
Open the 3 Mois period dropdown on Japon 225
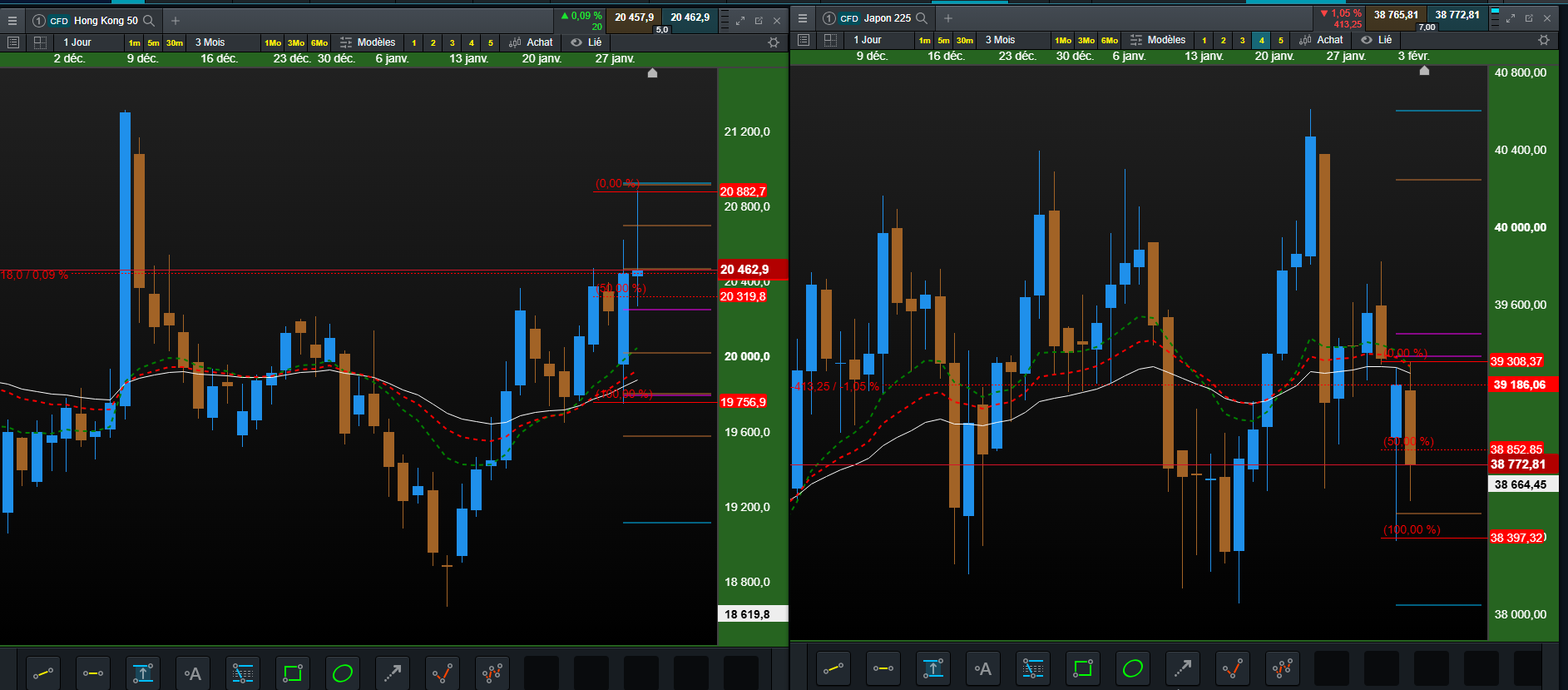(1001, 40)
